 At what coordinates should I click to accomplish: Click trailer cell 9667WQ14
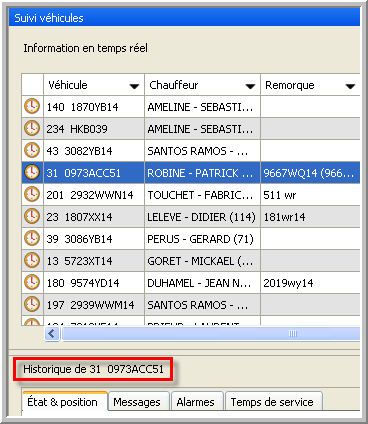click(310, 173)
